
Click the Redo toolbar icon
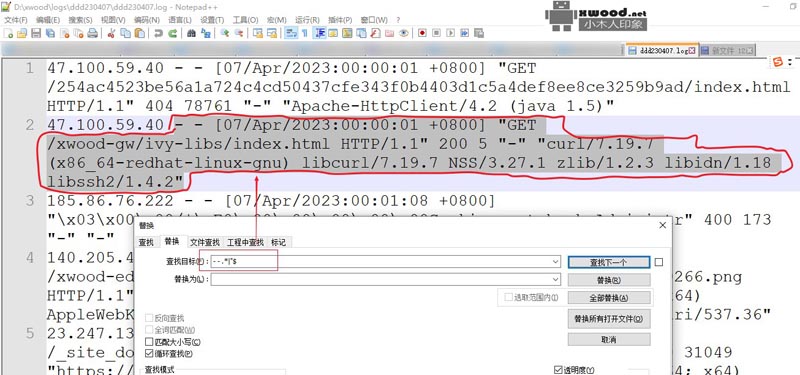pos(172,33)
